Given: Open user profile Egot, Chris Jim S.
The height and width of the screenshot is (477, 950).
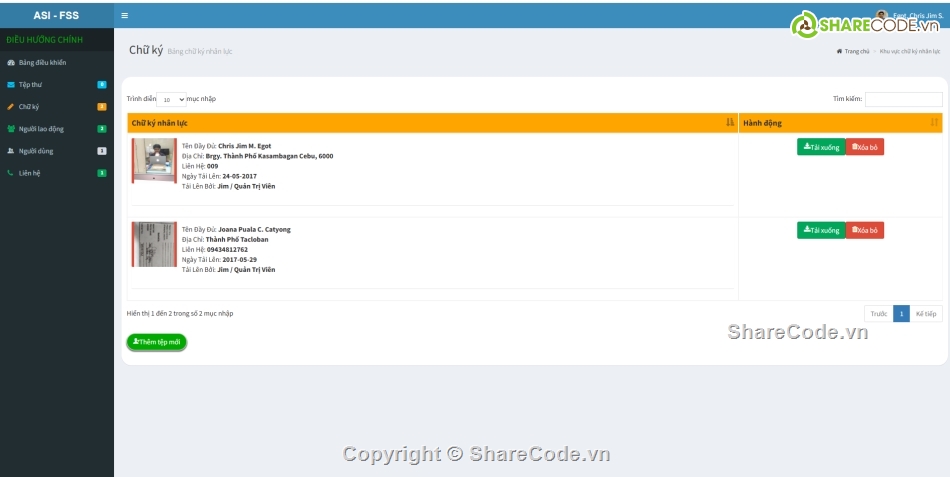Looking at the screenshot, I should 910,16.
